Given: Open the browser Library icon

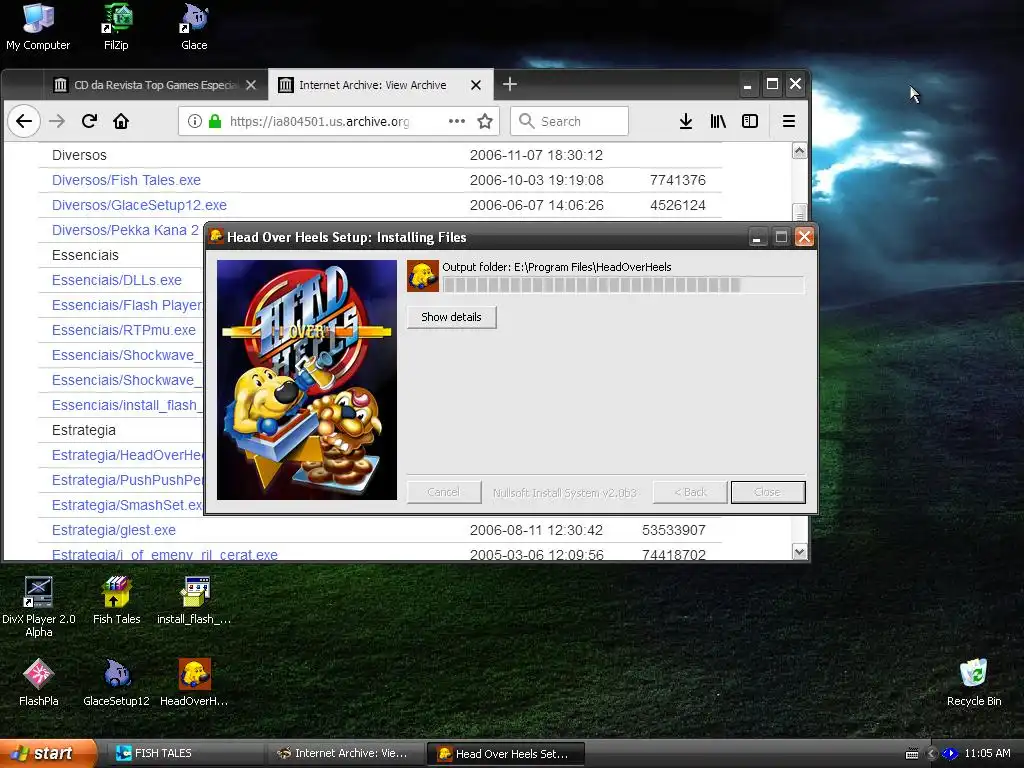Looking at the screenshot, I should [x=718, y=121].
